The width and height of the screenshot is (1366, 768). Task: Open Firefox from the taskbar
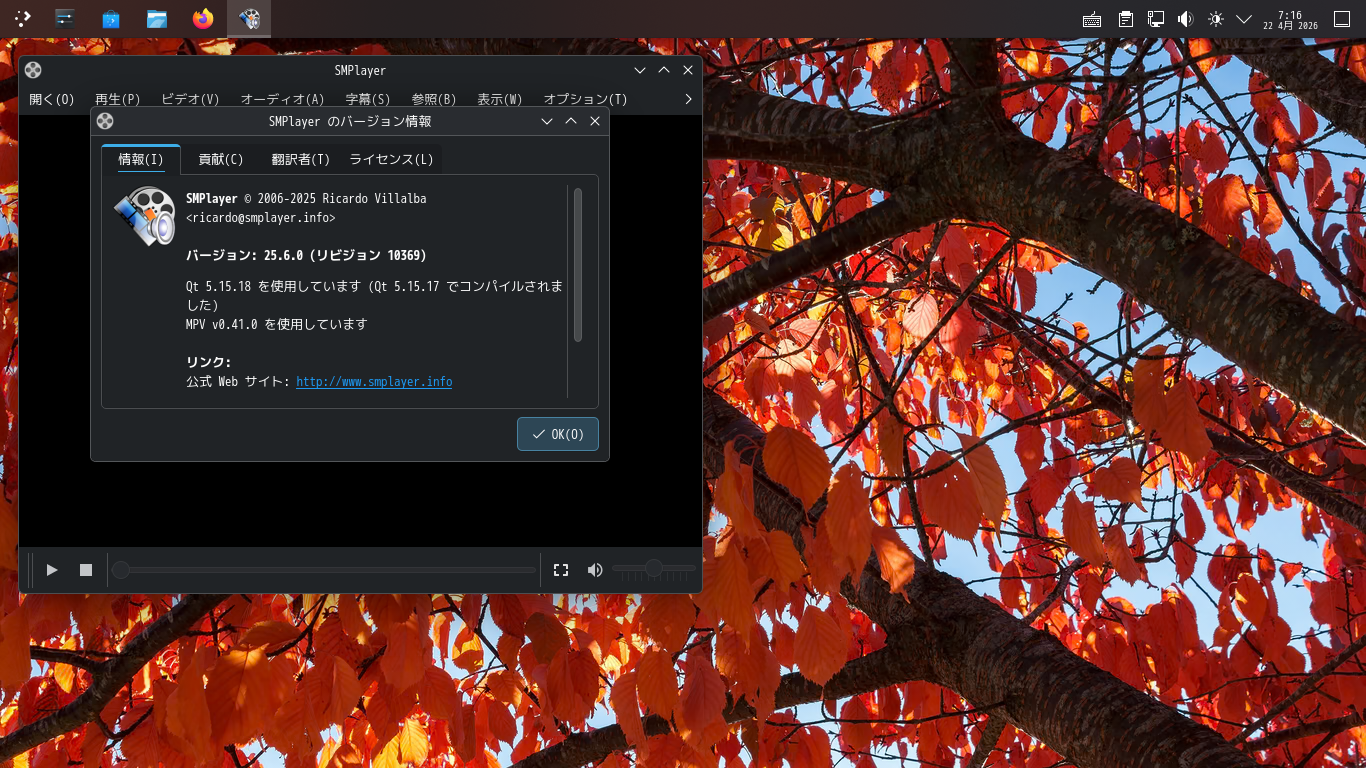coord(202,18)
